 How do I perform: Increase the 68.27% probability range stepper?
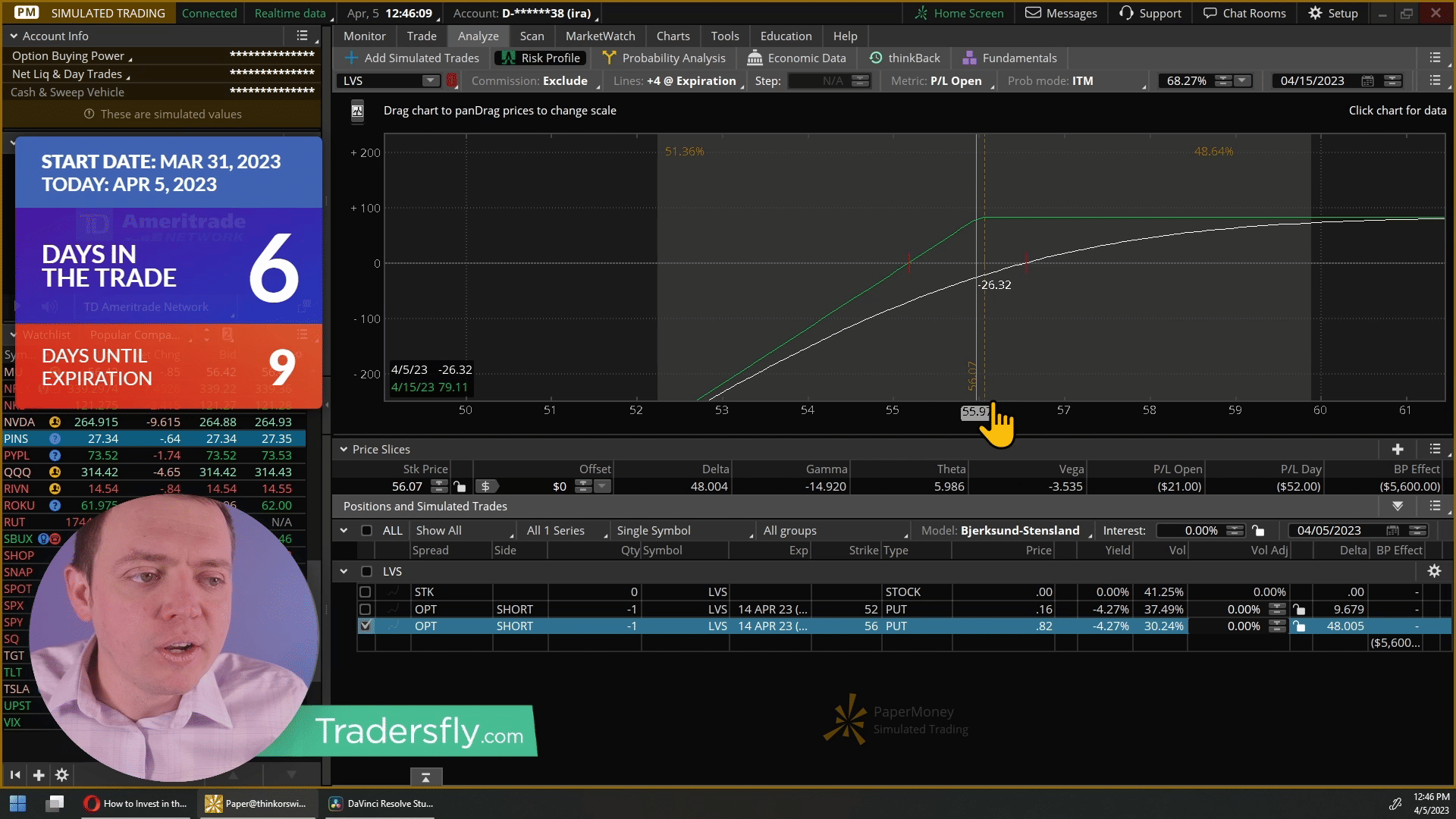coord(1222,77)
